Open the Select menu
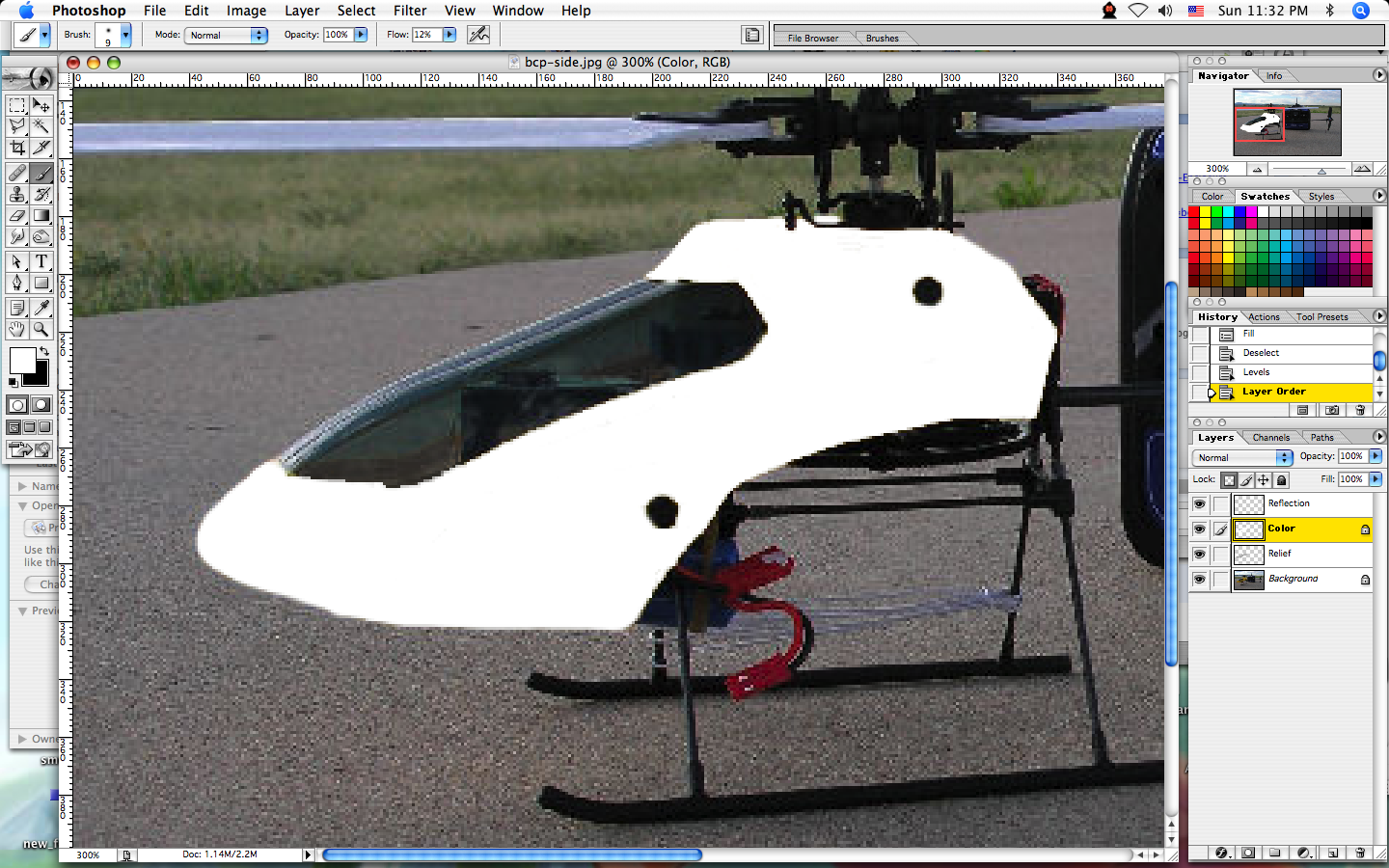Screen dimensions: 1389x868 click(x=356, y=11)
